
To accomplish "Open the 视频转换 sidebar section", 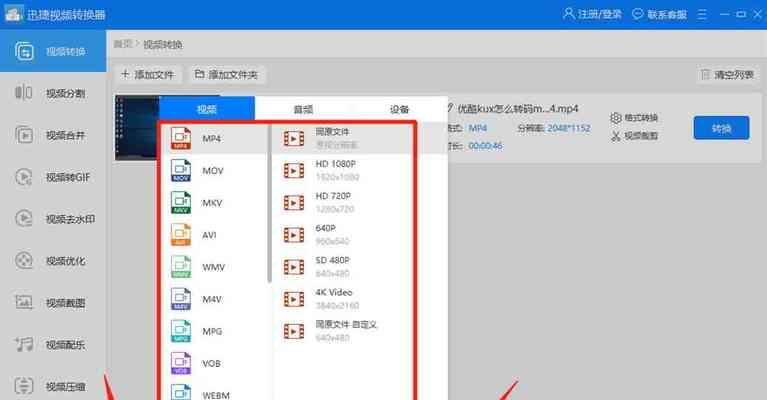I will click(x=53, y=51).
